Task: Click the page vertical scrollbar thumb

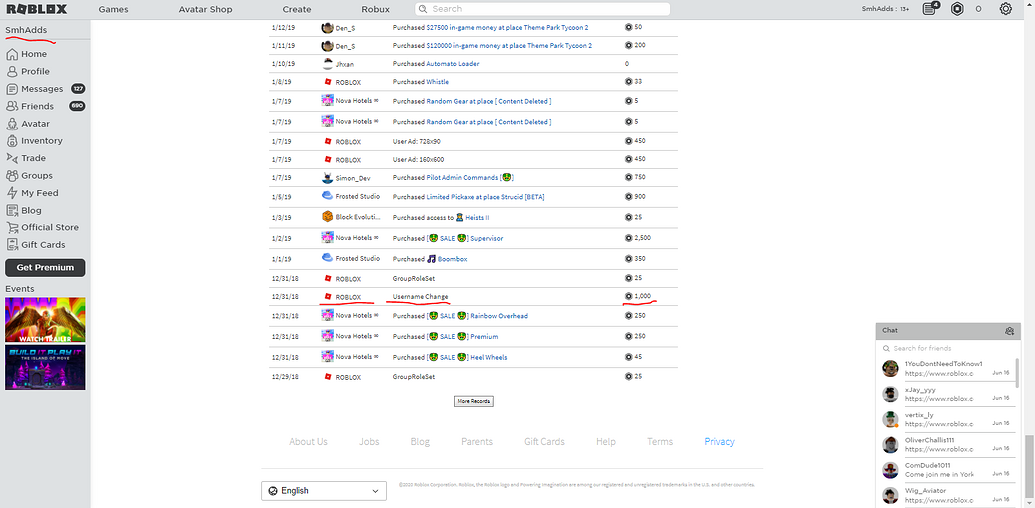Action: click(x=1029, y=465)
